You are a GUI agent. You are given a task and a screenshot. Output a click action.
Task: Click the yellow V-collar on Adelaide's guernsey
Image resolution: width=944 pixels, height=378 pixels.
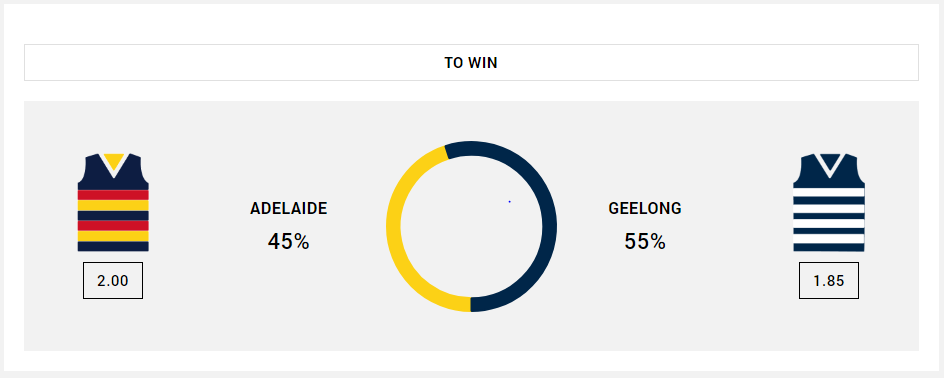pos(113,161)
